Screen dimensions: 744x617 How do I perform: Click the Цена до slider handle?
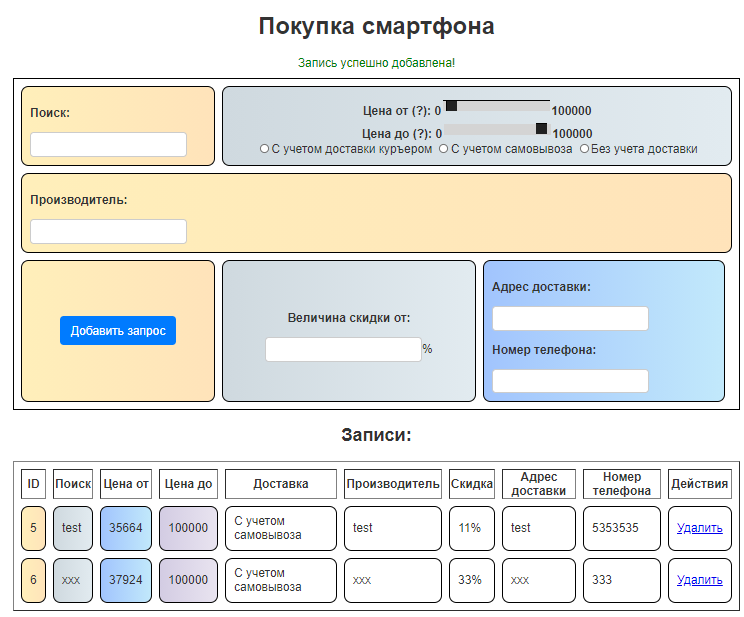pos(542,128)
